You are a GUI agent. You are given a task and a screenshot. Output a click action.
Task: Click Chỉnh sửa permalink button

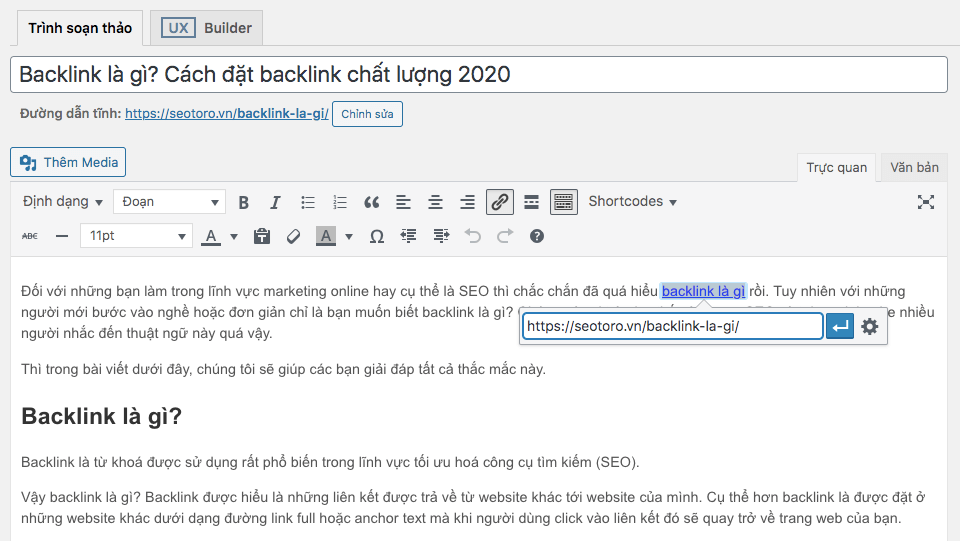point(367,114)
